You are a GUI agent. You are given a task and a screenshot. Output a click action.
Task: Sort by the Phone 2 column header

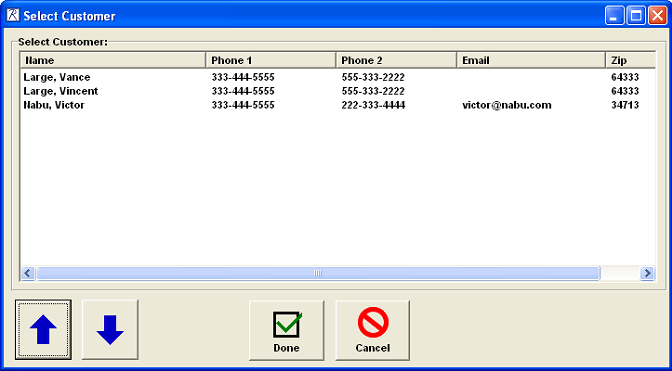[396, 60]
